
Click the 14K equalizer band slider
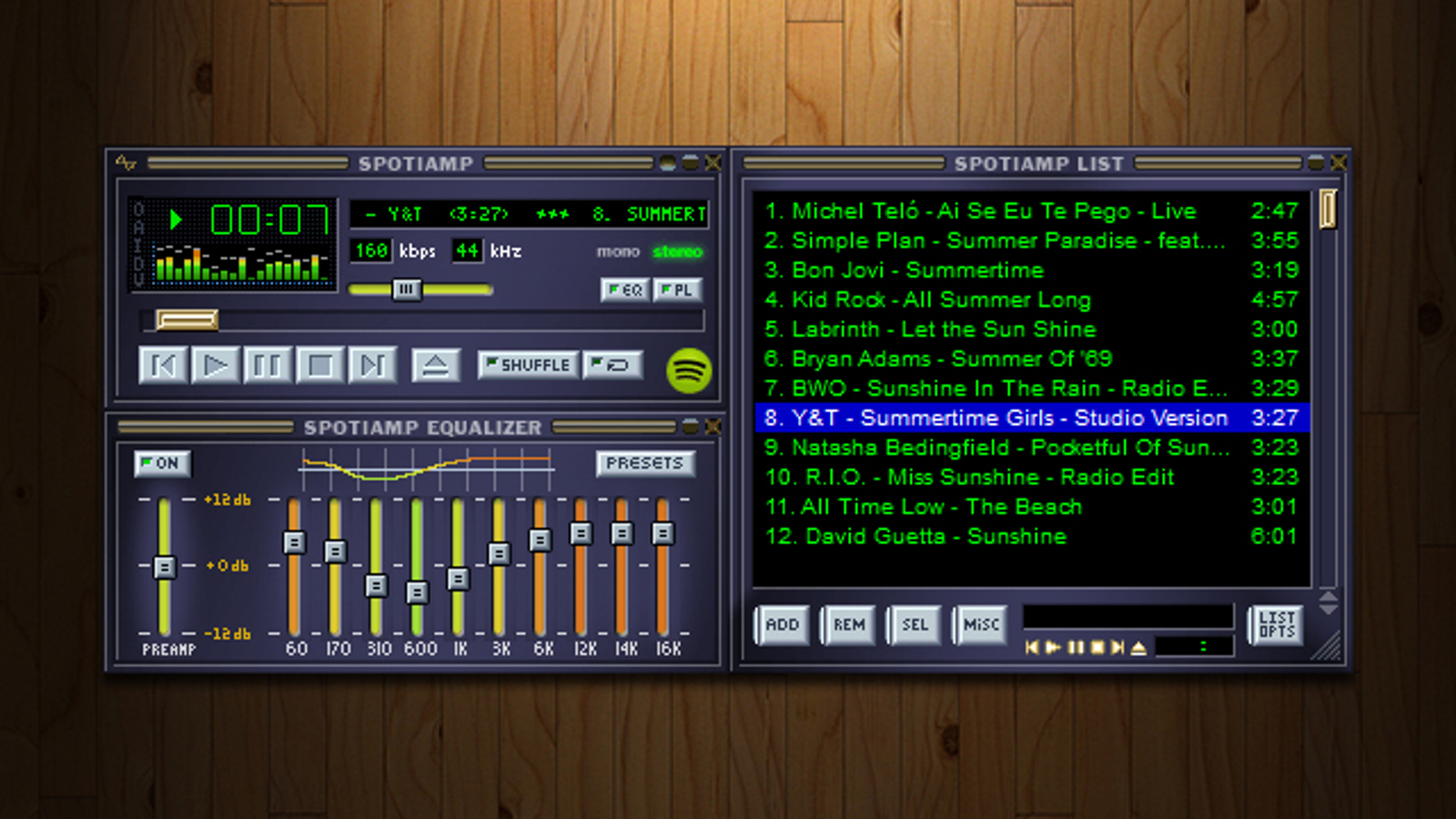click(x=622, y=533)
